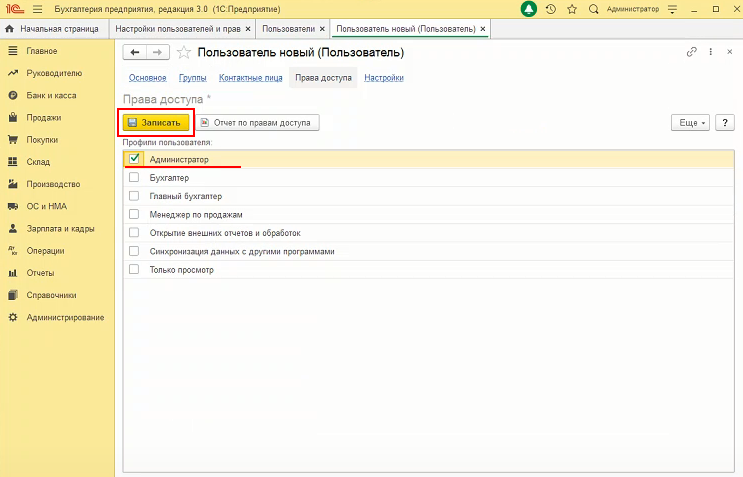Go forward with the right arrow
743x477 pixels.
pyautogui.click(x=157, y=52)
